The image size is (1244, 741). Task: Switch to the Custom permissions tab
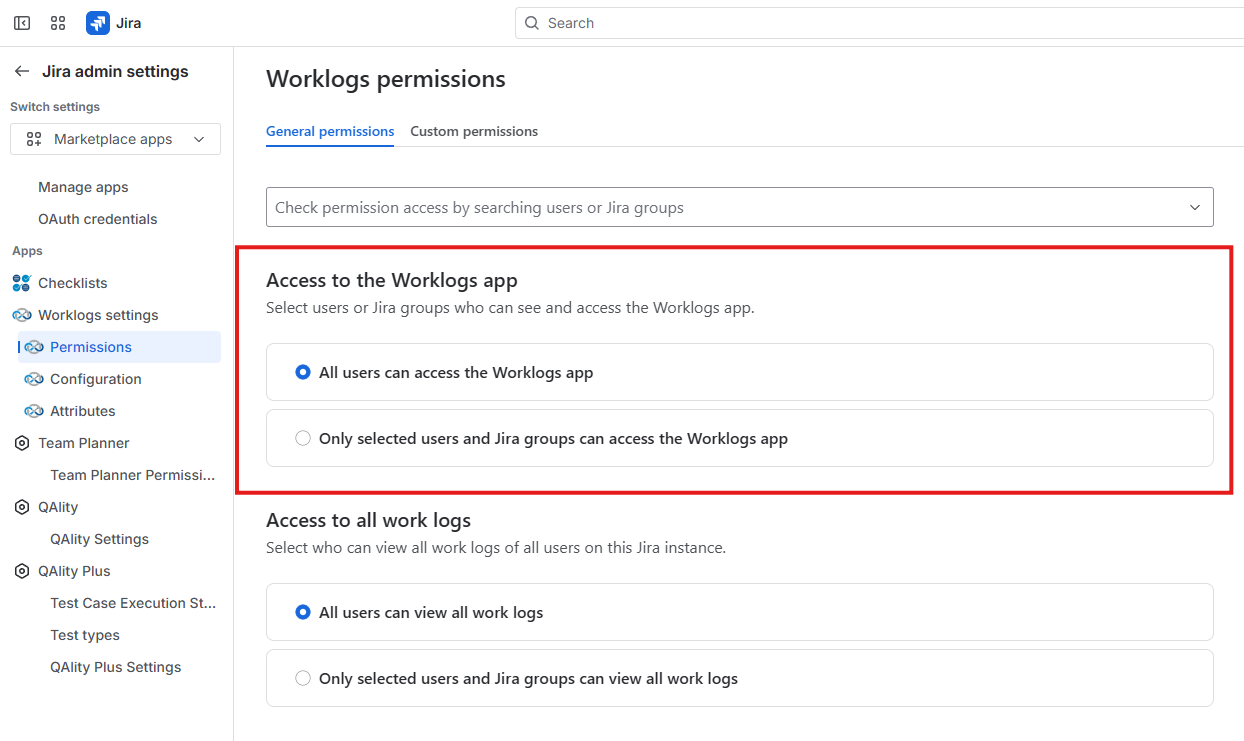point(474,131)
